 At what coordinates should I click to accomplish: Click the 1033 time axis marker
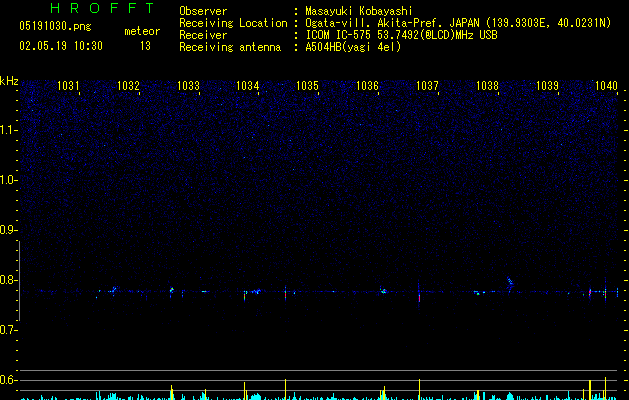click(x=188, y=86)
